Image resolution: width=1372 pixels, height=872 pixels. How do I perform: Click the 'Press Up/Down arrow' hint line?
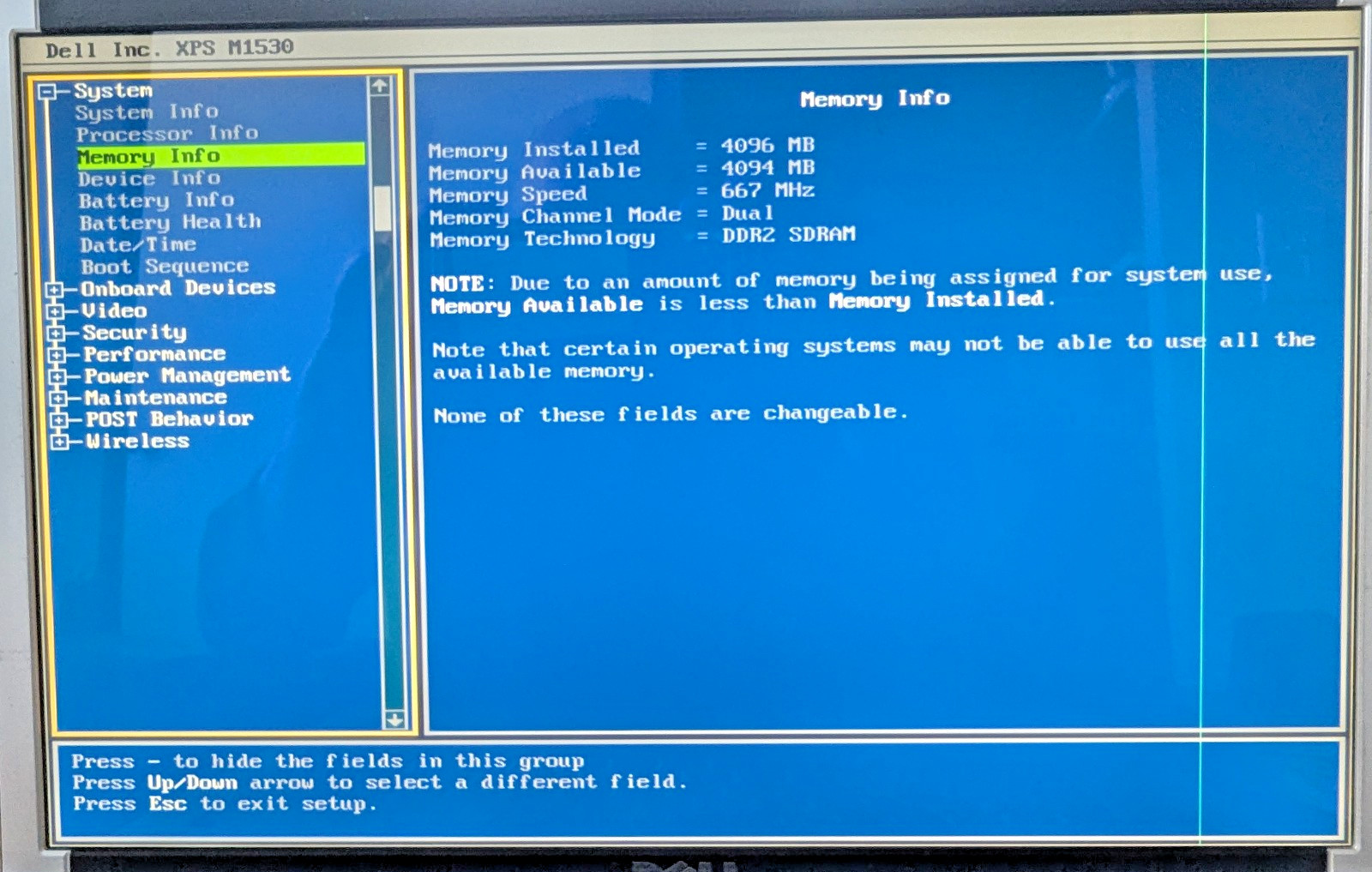(380, 782)
